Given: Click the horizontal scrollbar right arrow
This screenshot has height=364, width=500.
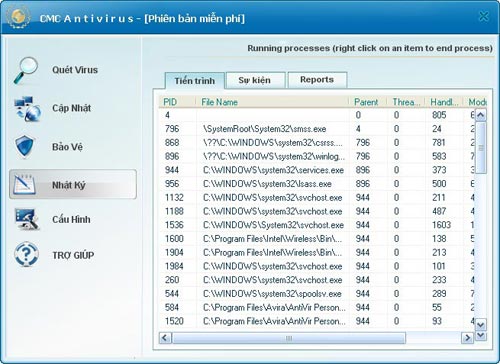Looking at the screenshot, I should (467, 338).
